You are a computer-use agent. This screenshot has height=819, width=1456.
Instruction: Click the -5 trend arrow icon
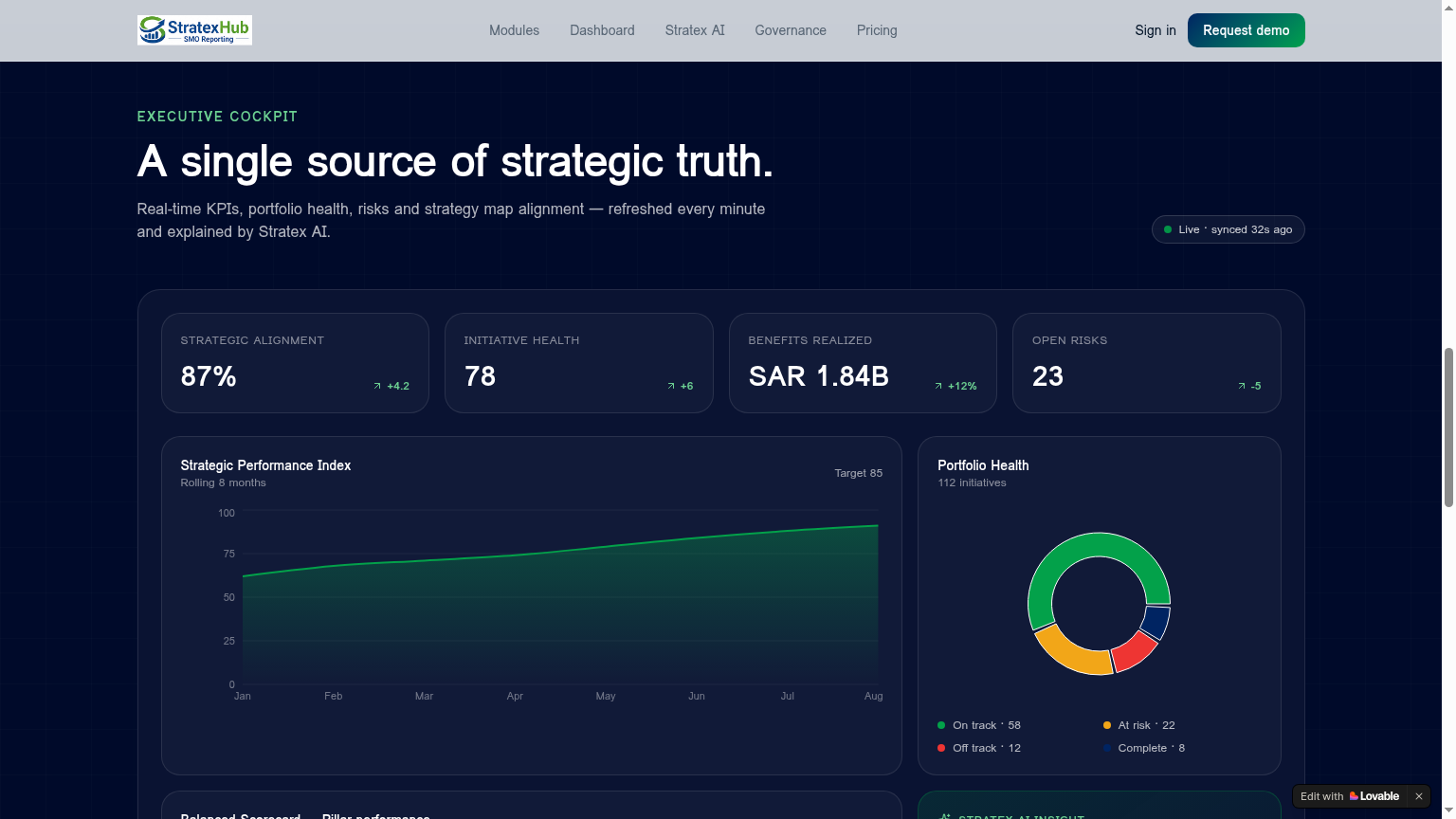(1242, 386)
